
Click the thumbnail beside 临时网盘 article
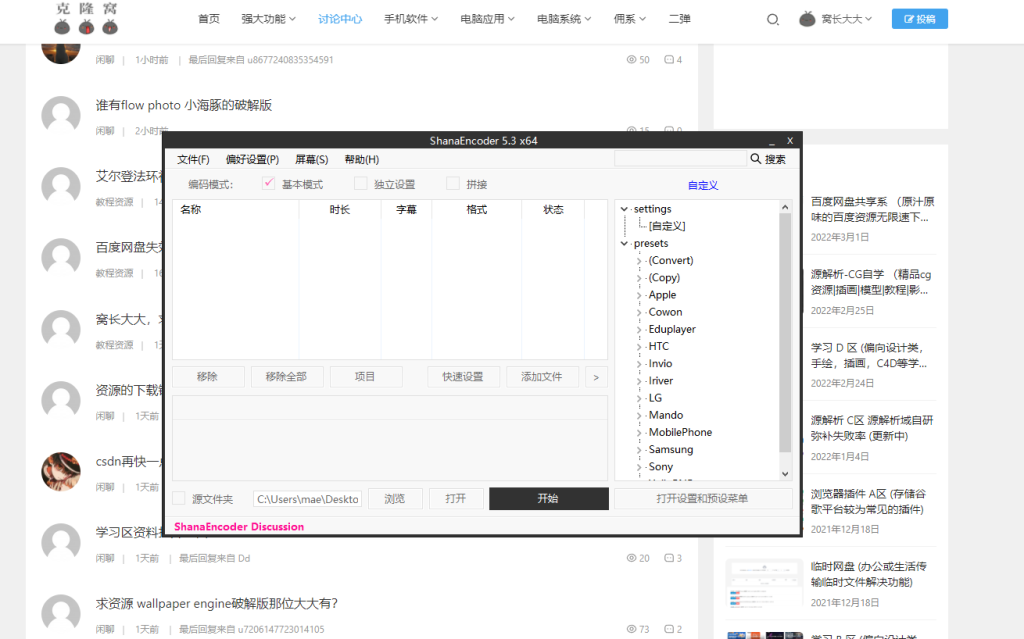[764, 583]
